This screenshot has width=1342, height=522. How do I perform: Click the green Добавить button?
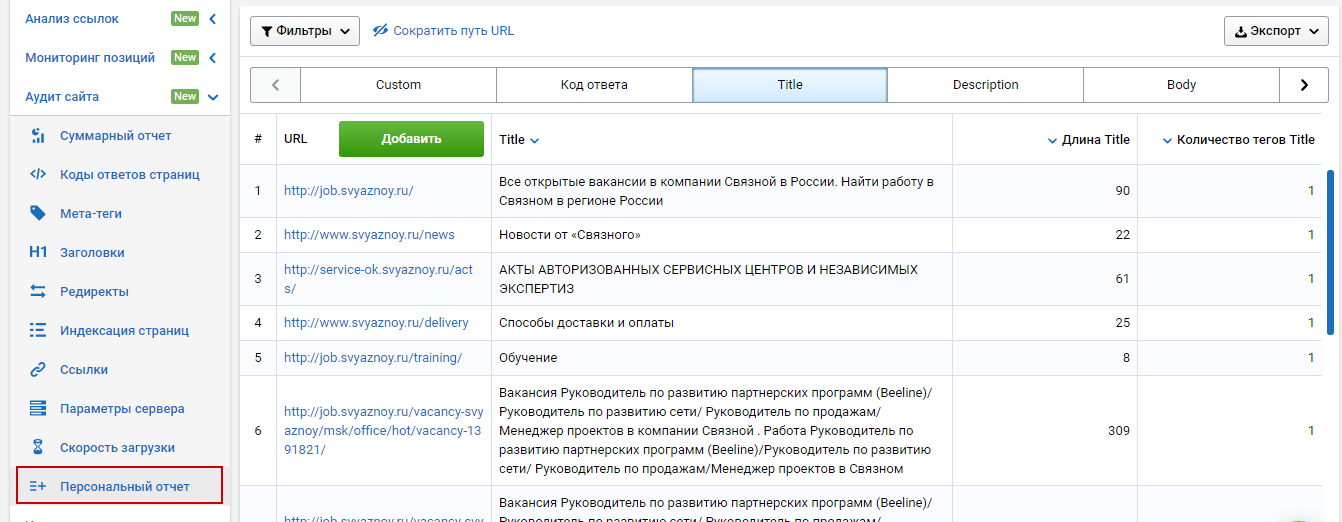pos(411,139)
